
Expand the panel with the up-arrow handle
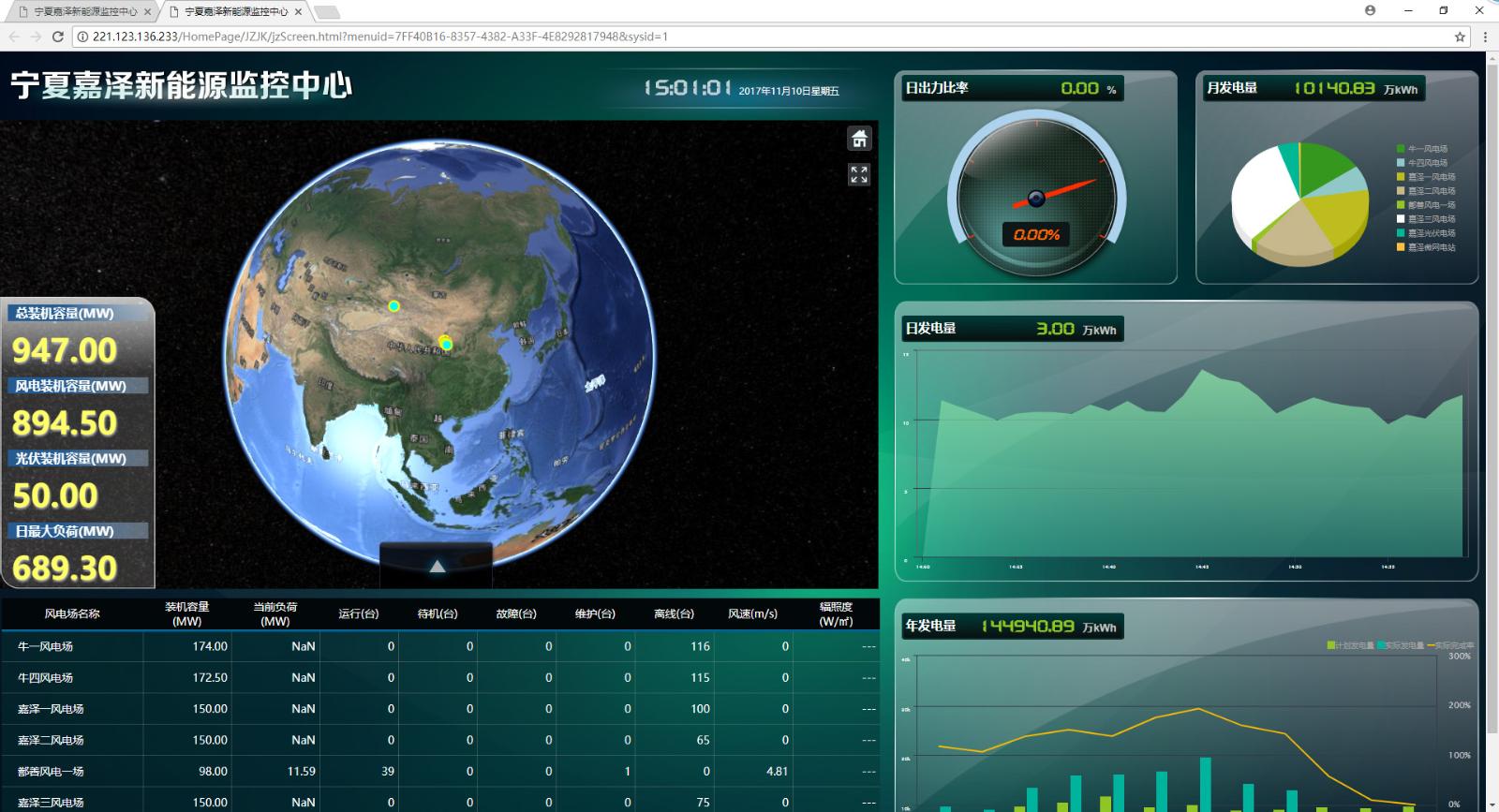(x=437, y=566)
